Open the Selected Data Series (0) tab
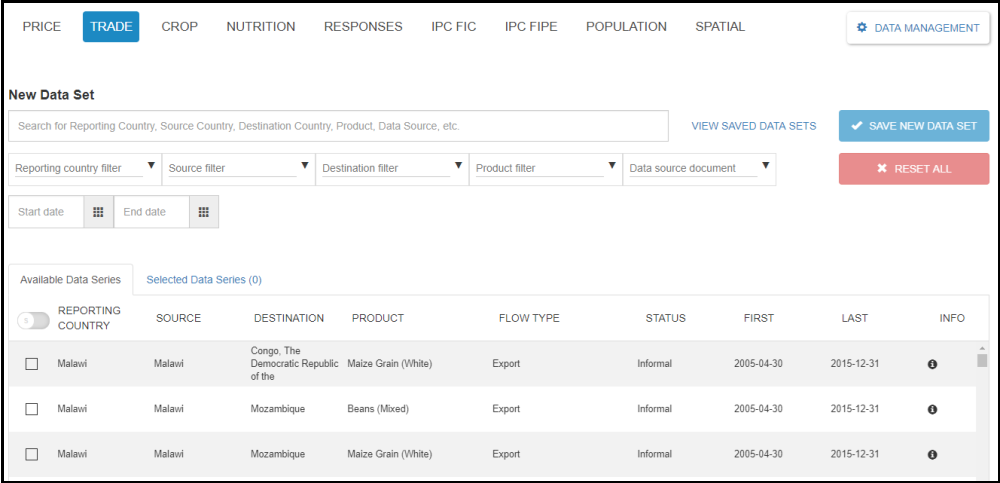This screenshot has width=1000, height=483. tap(204, 280)
